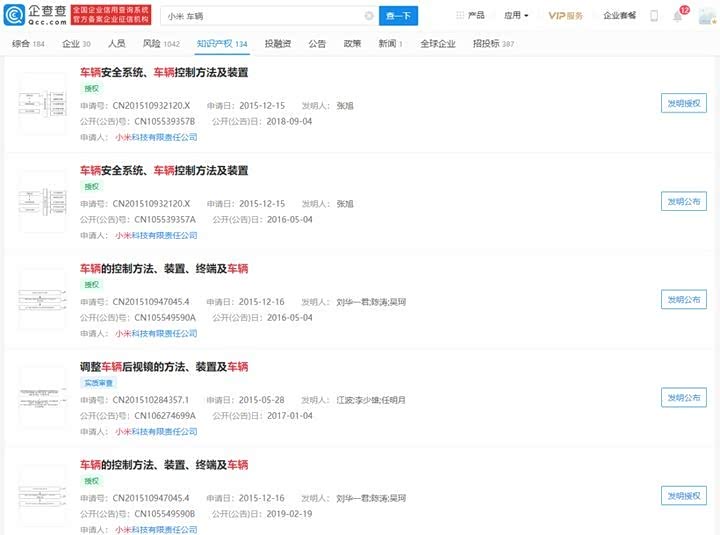Click the mobile phone icon
This screenshot has height=535, width=720.
[x=654, y=16]
